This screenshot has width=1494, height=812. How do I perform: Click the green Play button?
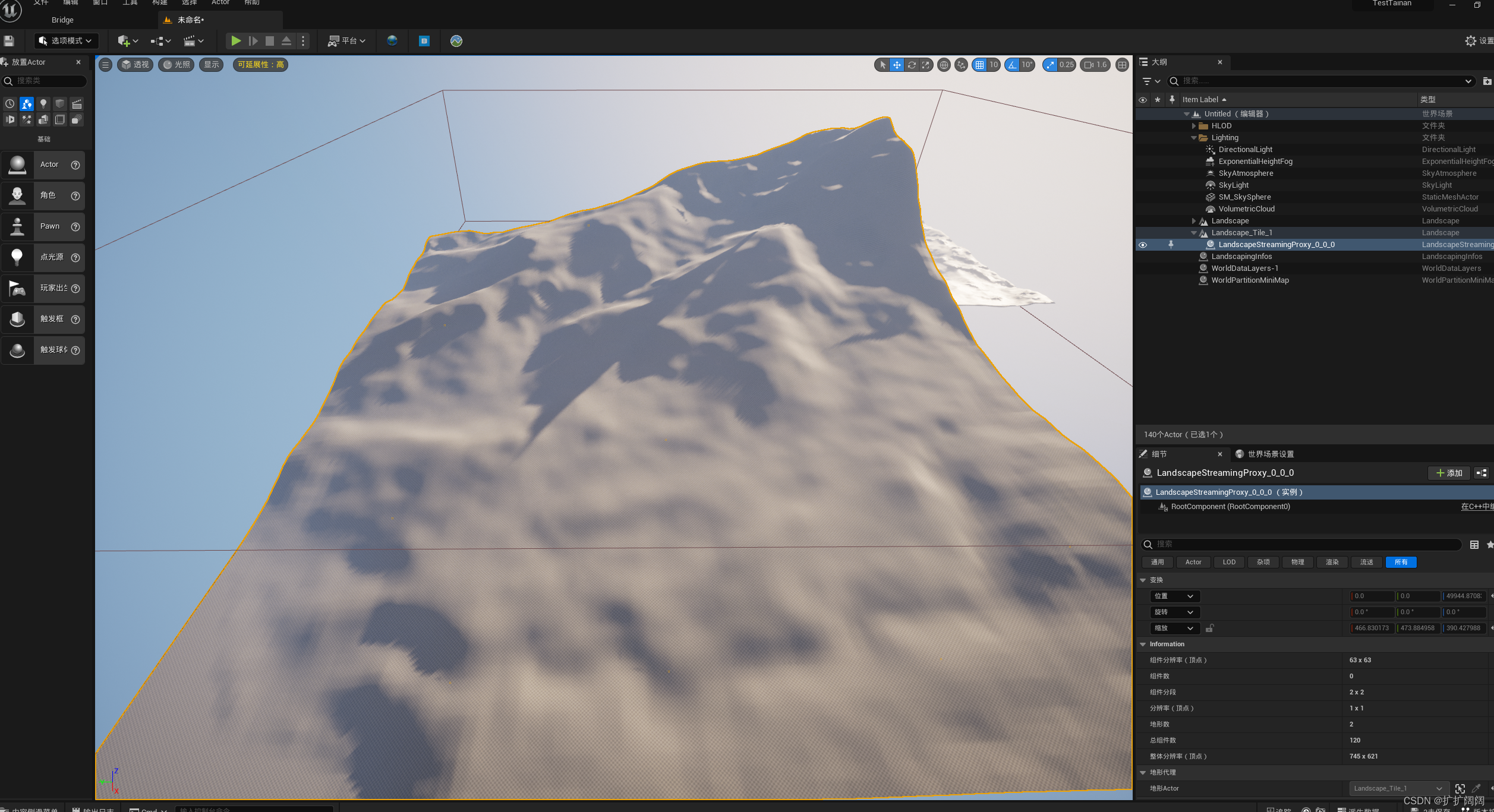click(236, 41)
